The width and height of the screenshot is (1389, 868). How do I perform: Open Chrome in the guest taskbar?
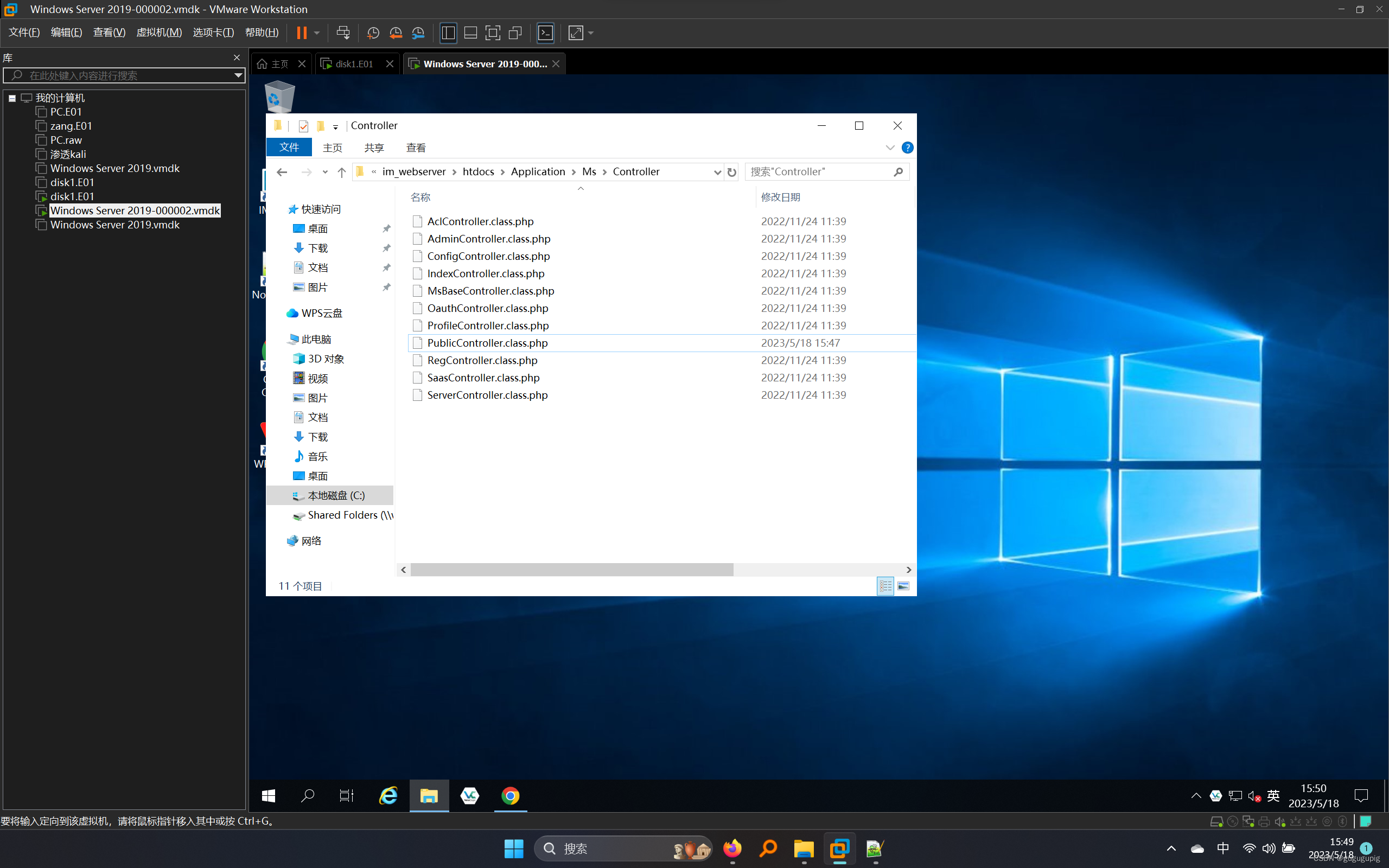point(510,796)
